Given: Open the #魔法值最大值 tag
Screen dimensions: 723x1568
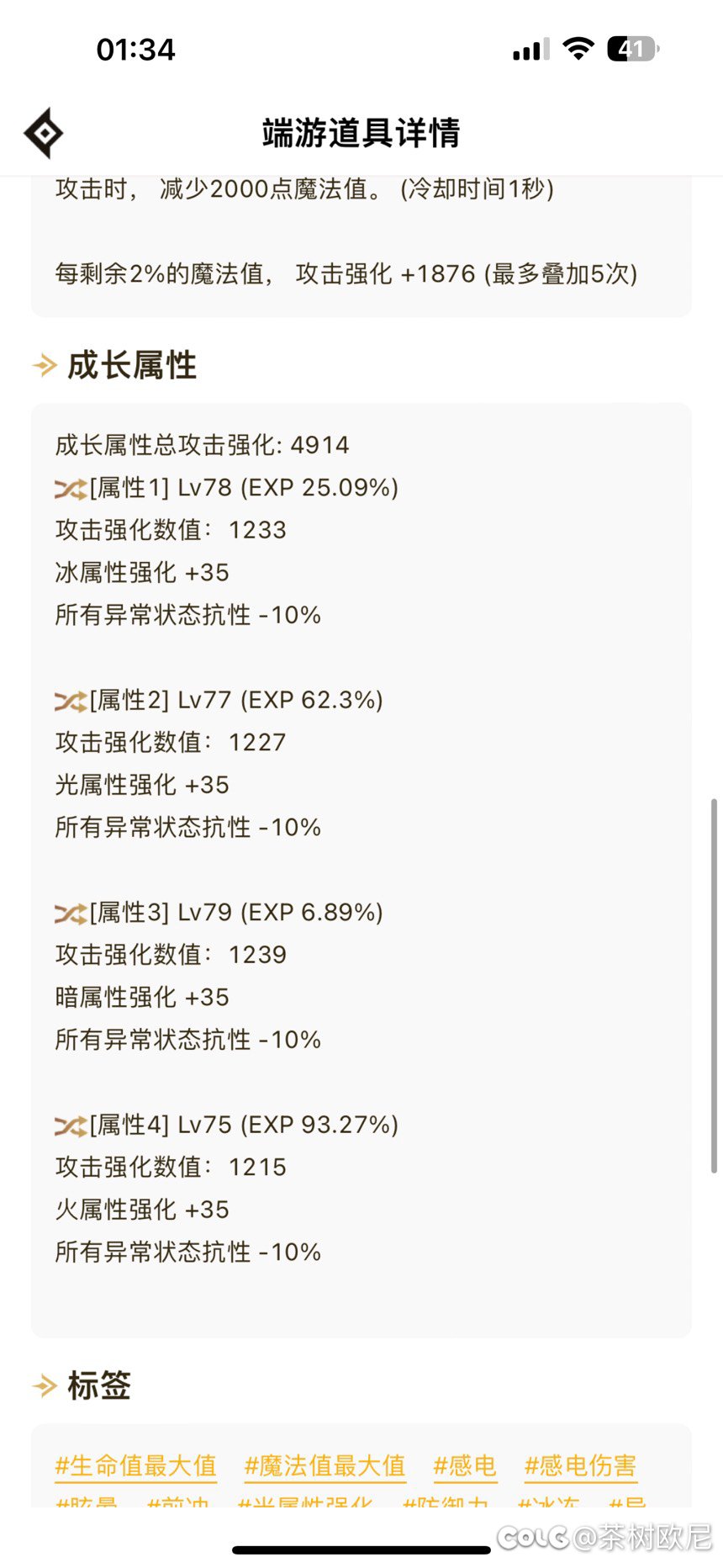Looking at the screenshot, I should 325,1466.
